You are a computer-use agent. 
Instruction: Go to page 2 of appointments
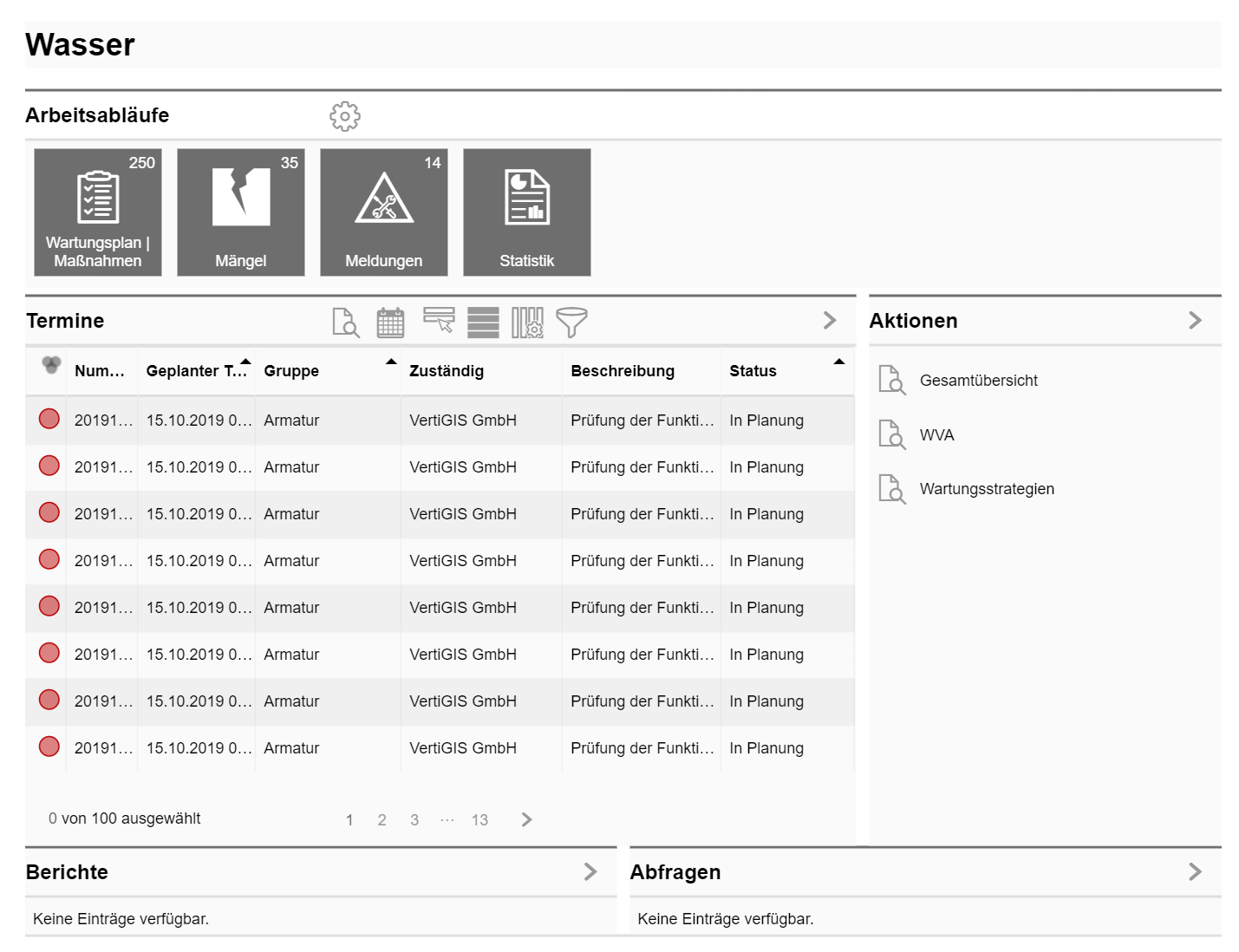[x=381, y=820]
